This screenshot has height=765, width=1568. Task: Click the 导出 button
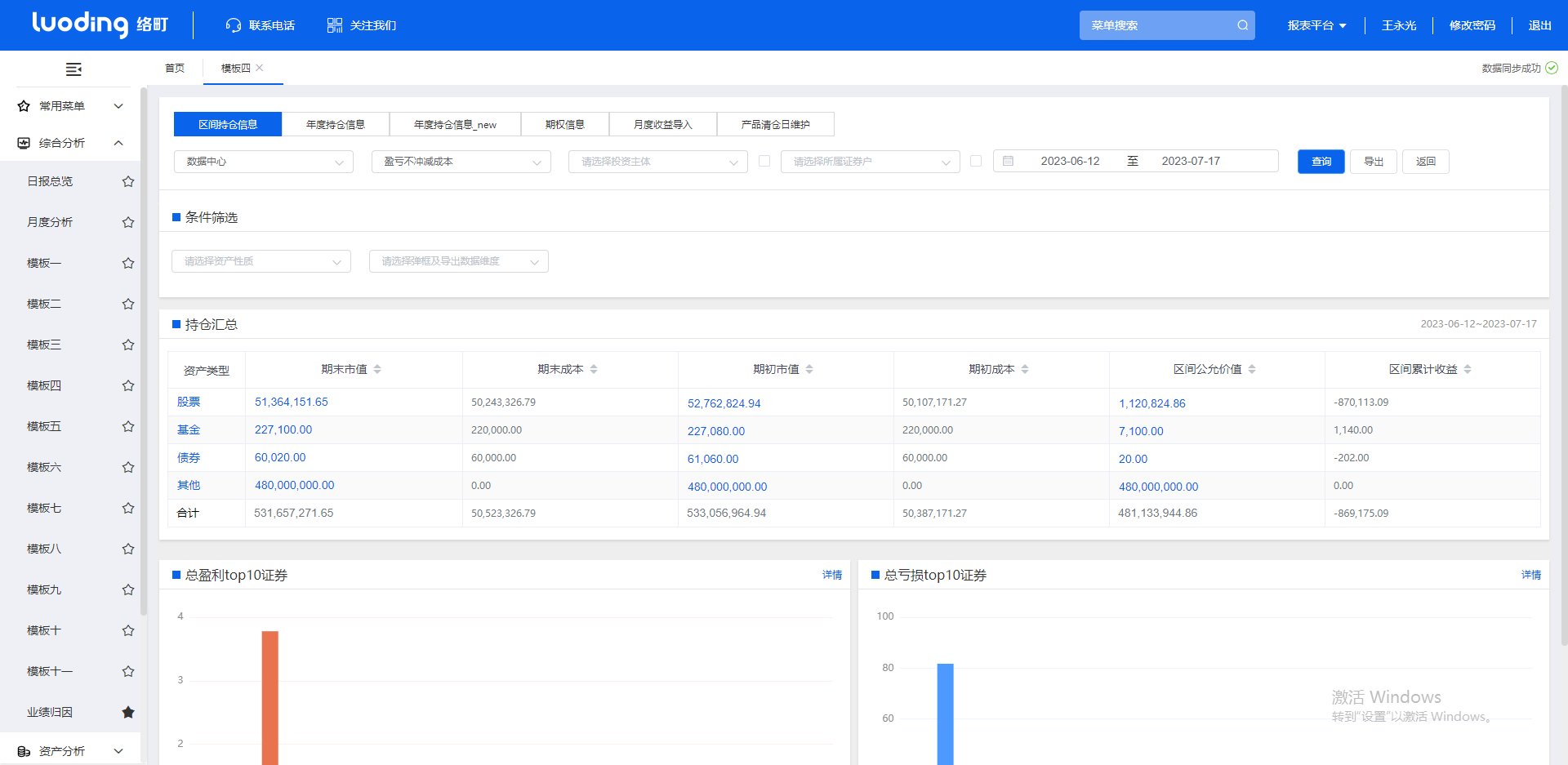click(x=1374, y=162)
